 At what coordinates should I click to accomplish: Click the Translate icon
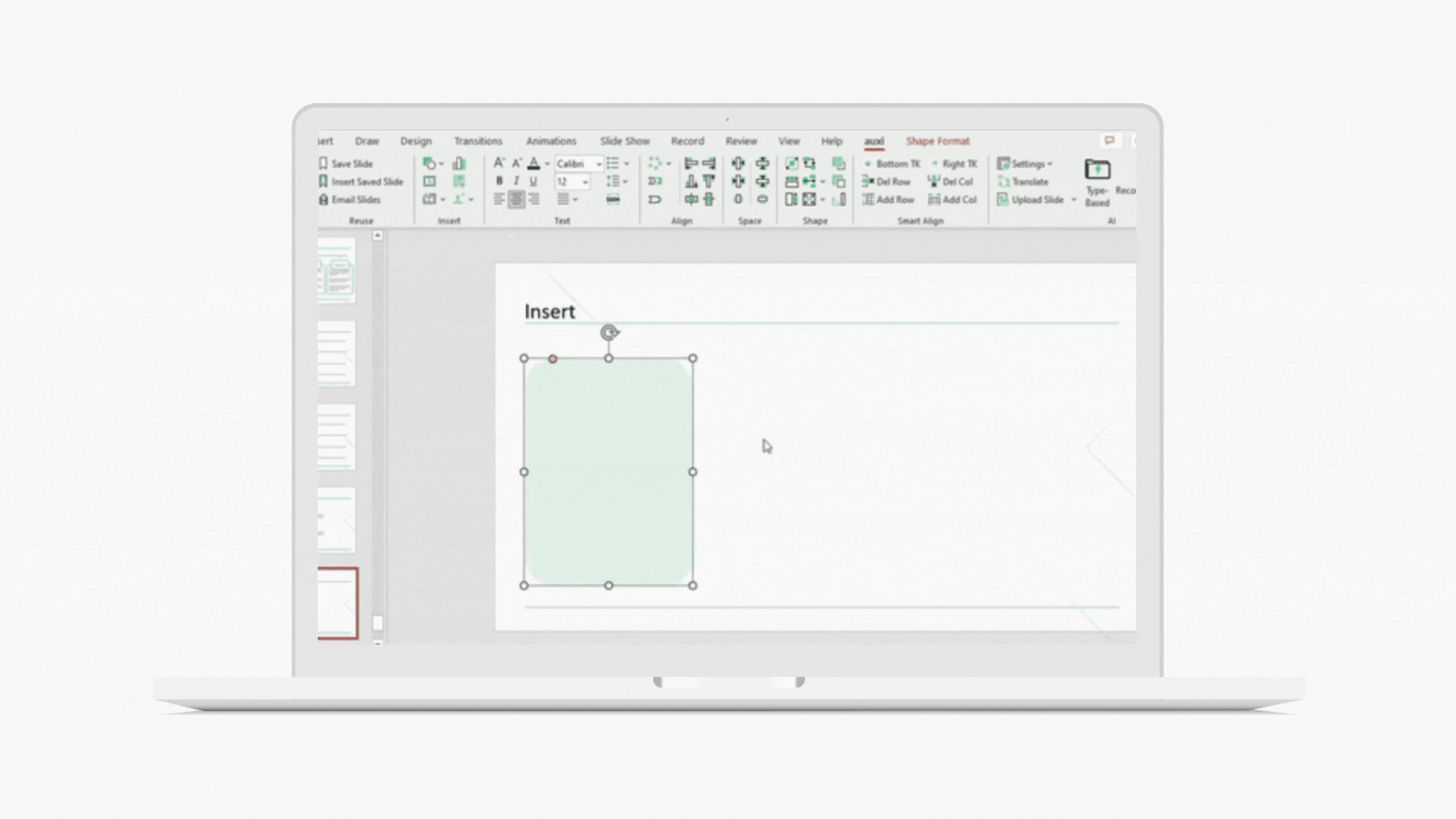[x=1004, y=182]
